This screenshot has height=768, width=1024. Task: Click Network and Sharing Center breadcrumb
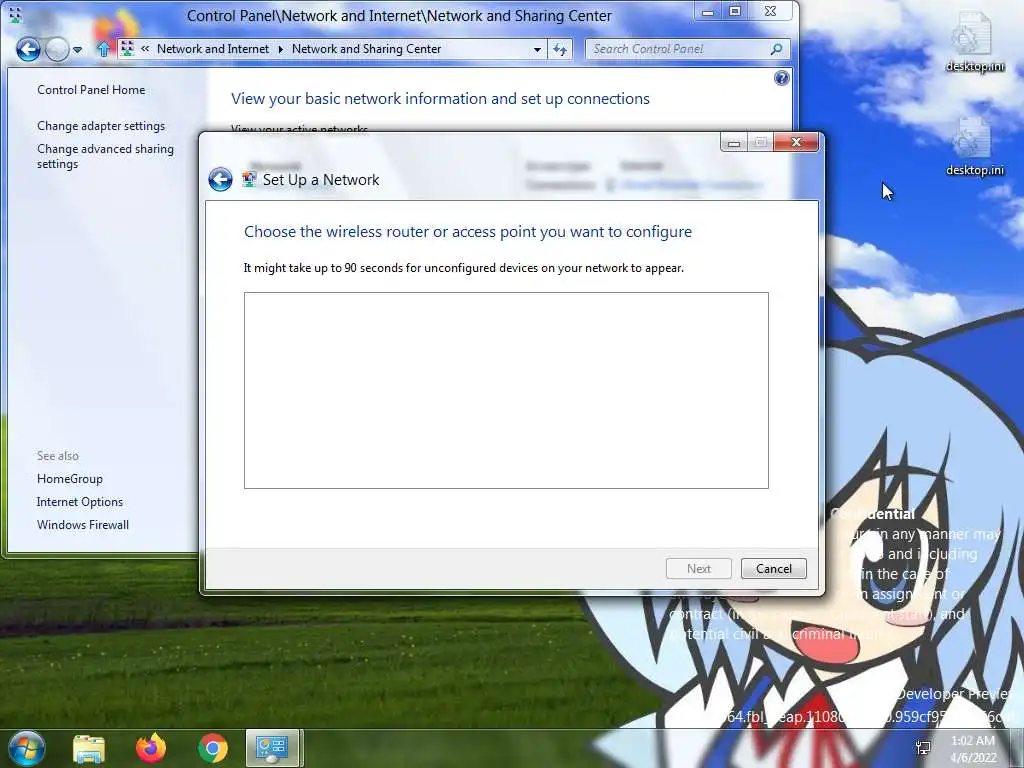366,49
